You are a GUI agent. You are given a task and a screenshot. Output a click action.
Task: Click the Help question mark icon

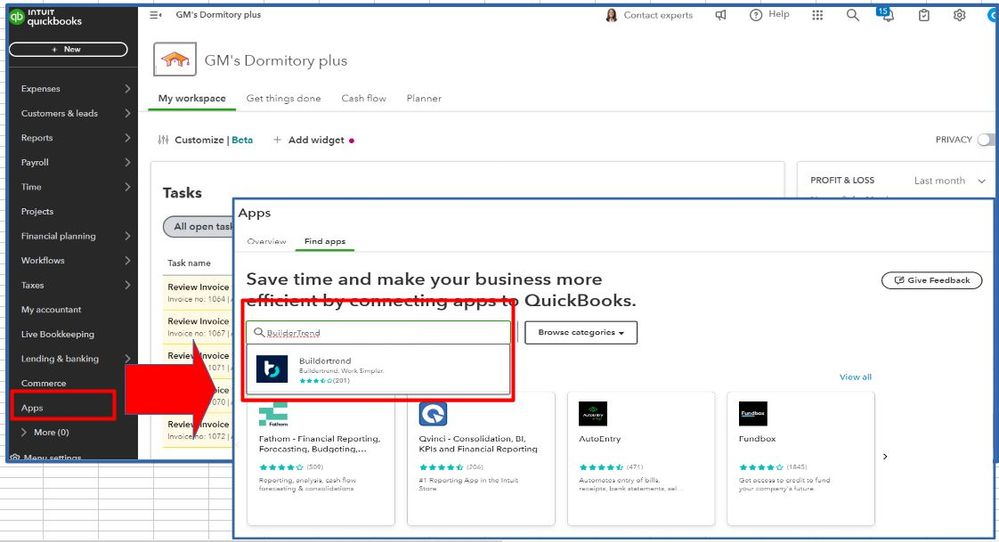[756, 15]
